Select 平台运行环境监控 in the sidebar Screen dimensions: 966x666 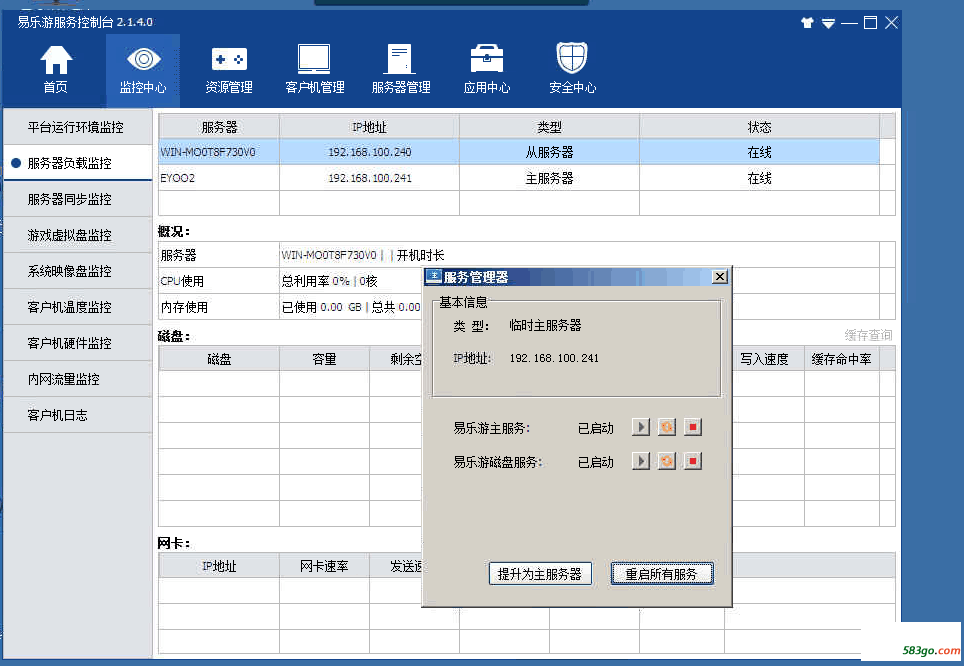(x=78, y=127)
